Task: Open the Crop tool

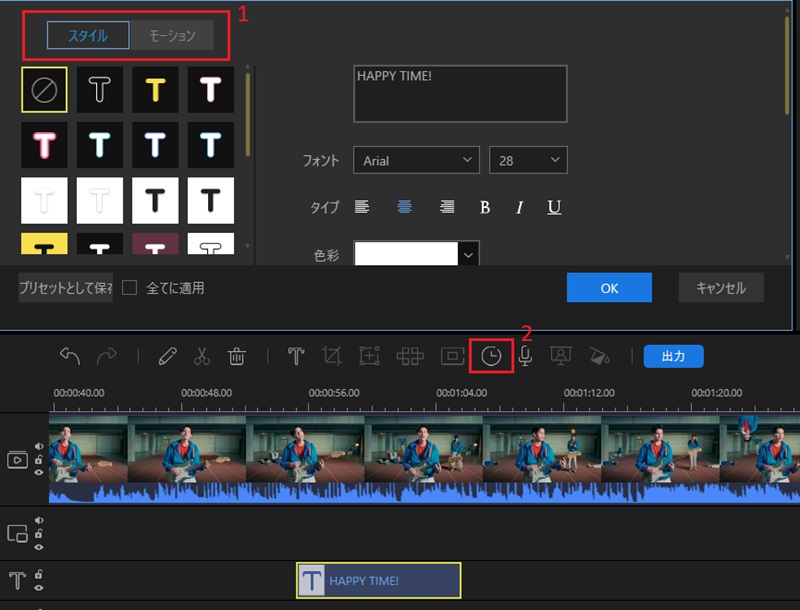Action: click(x=332, y=356)
